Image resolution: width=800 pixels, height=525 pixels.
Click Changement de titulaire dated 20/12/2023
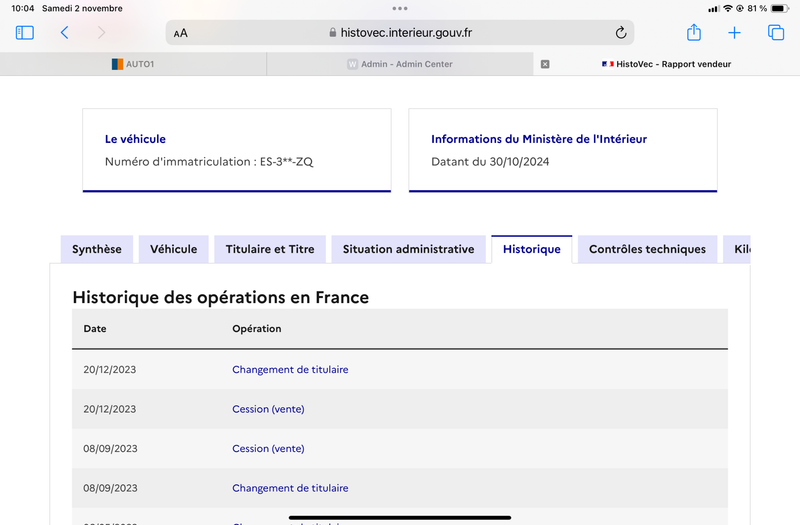click(x=290, y=369)
